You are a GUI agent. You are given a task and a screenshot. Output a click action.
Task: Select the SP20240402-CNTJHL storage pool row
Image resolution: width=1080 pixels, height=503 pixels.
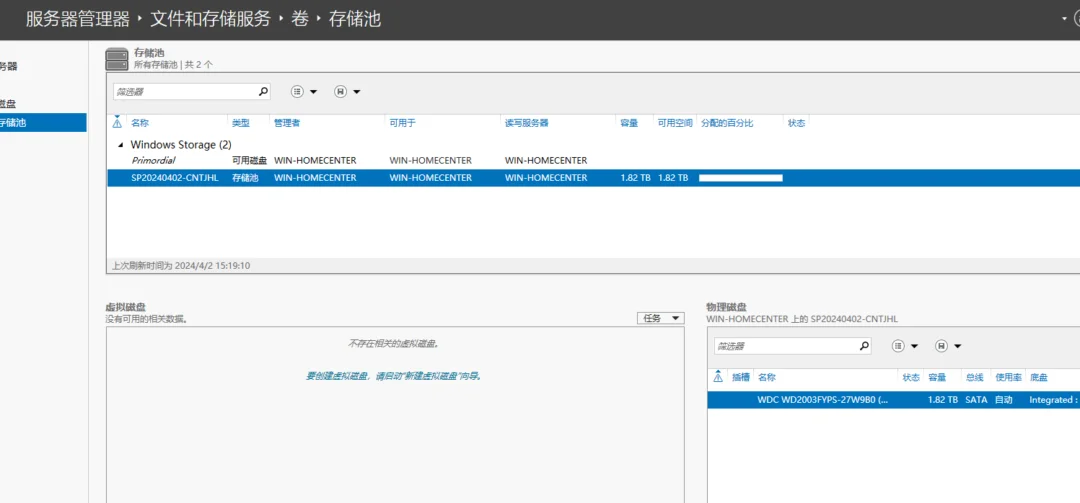pos(592,178)
